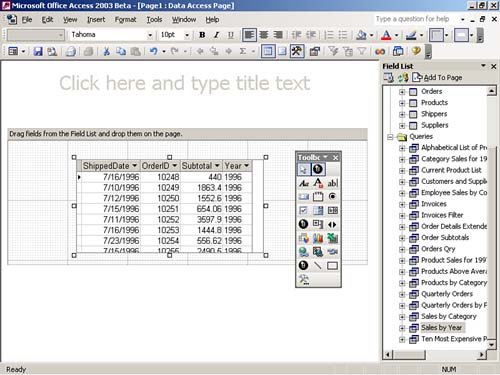This screenshot has height=375, width=500.
Task: Toggle the Field List pane button
Action: pos(268,51)
